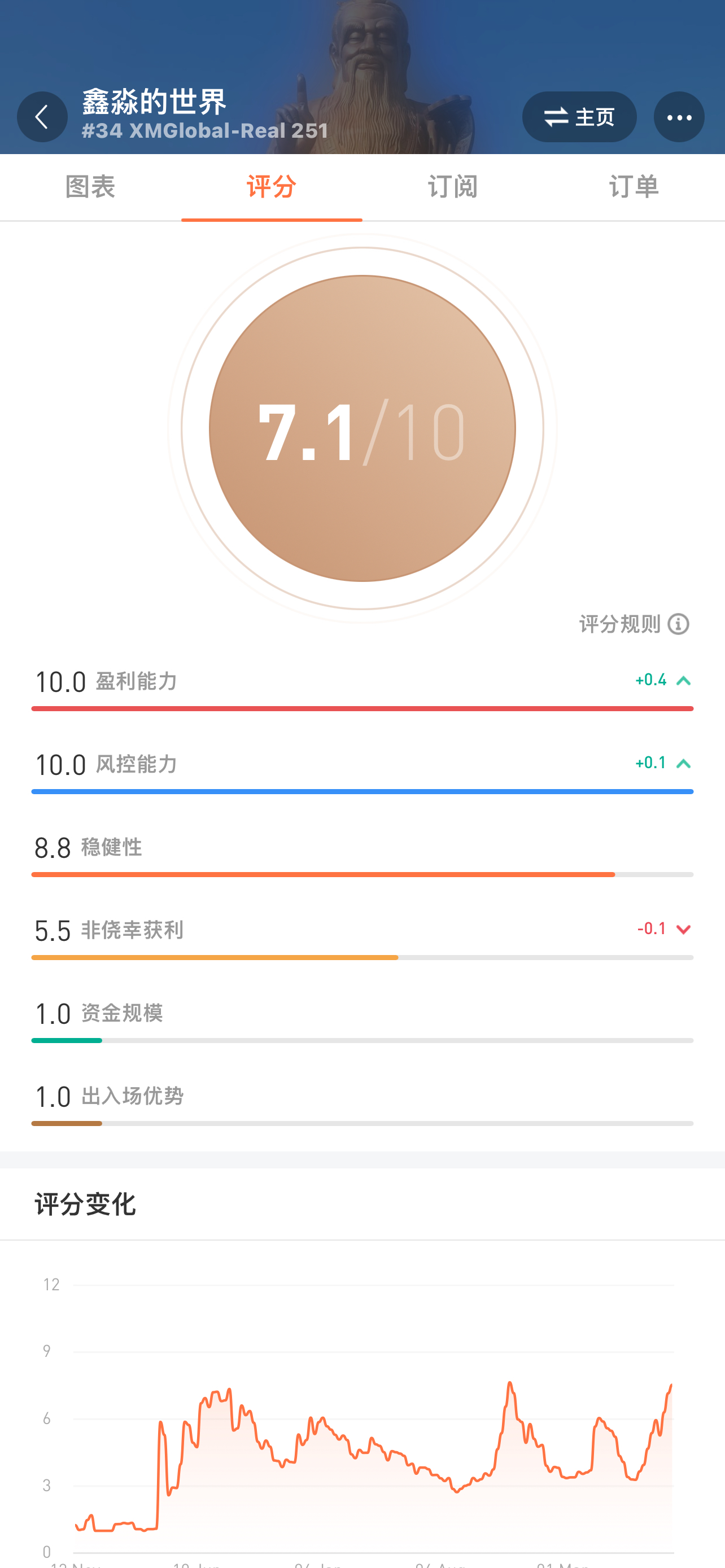The height and width of the screenshot is (1568, 725).
Task: Tap the rating change chart peak line
Action: coord(509,1384)
